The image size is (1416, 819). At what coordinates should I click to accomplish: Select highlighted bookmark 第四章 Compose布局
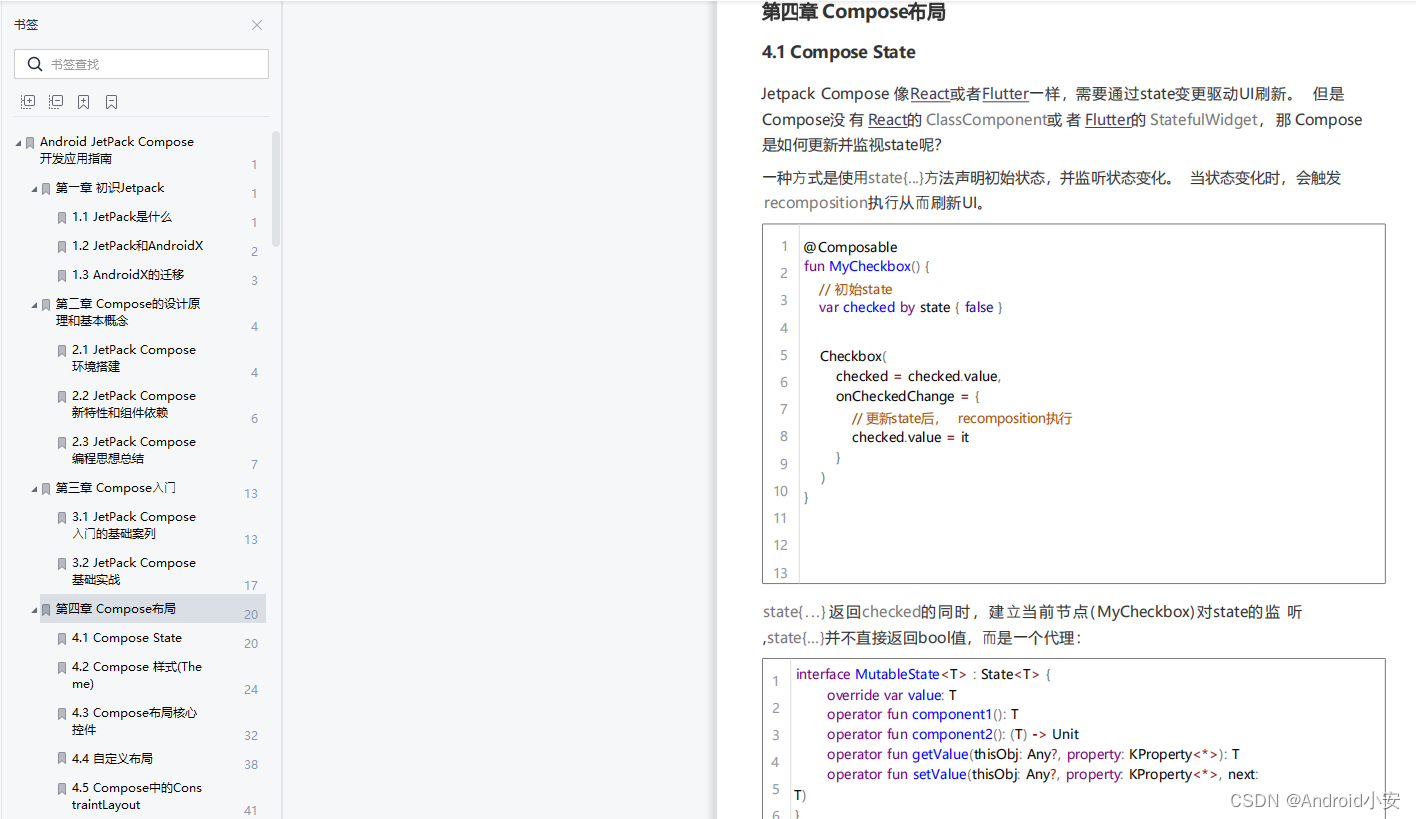click(x=153, y=609)
